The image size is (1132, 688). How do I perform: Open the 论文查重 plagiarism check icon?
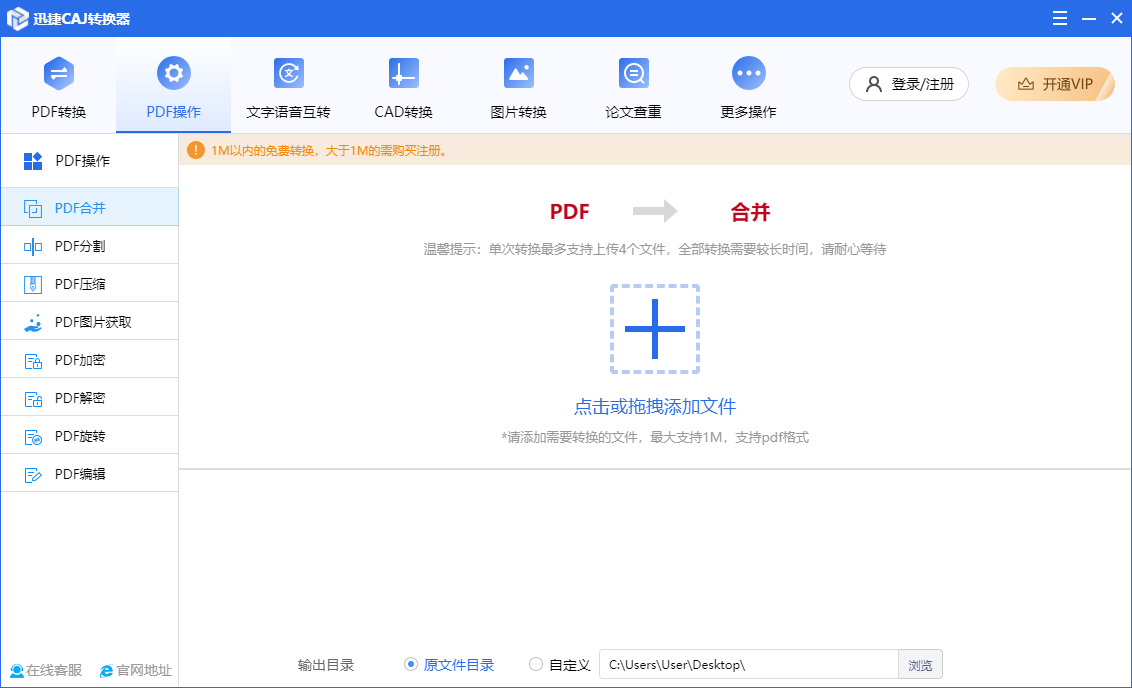click(x=633, y=74)
